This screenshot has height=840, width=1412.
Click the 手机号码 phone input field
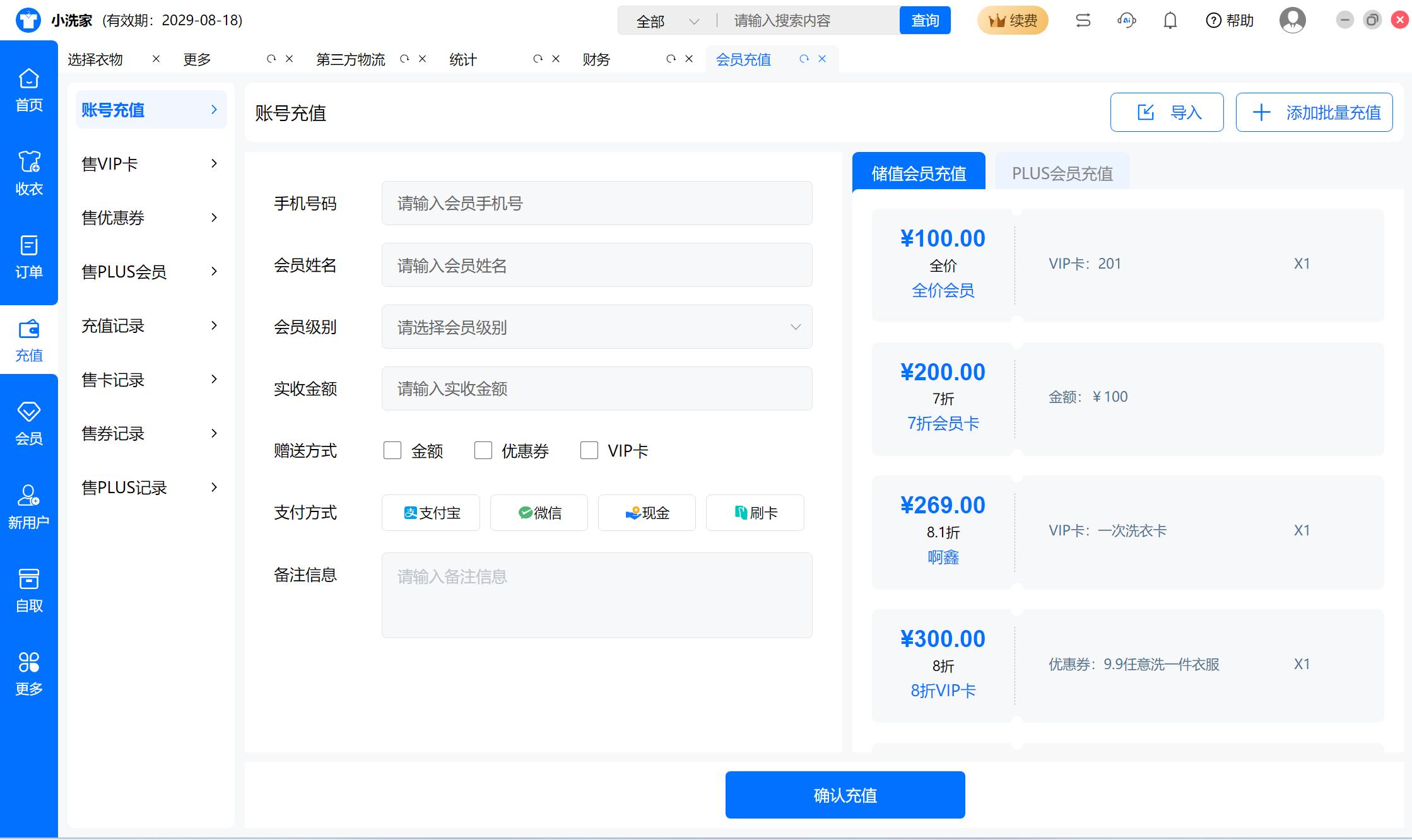click(x=596, y=203)
